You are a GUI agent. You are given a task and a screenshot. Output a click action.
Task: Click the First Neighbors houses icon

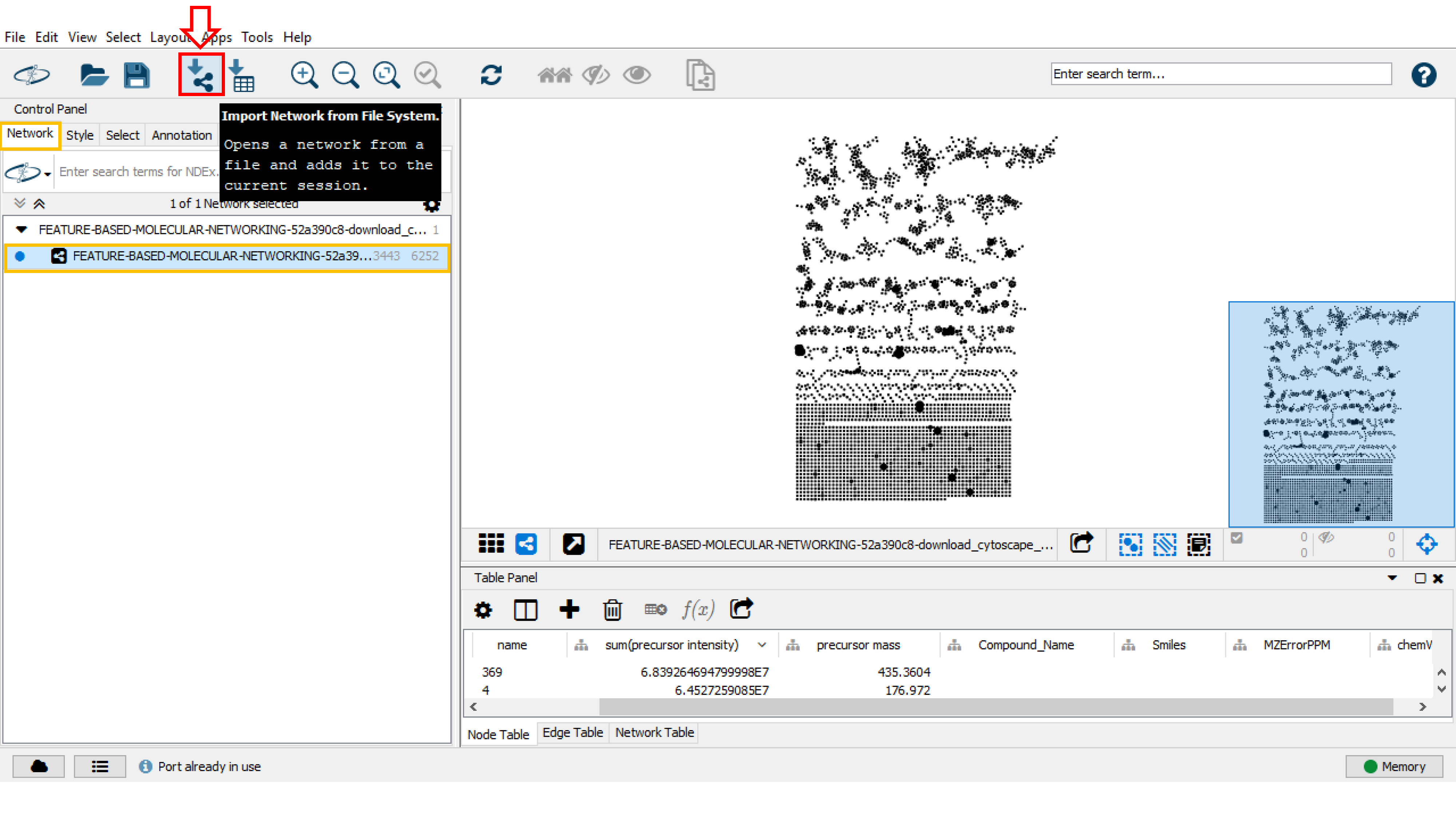[x=554, y=75]
